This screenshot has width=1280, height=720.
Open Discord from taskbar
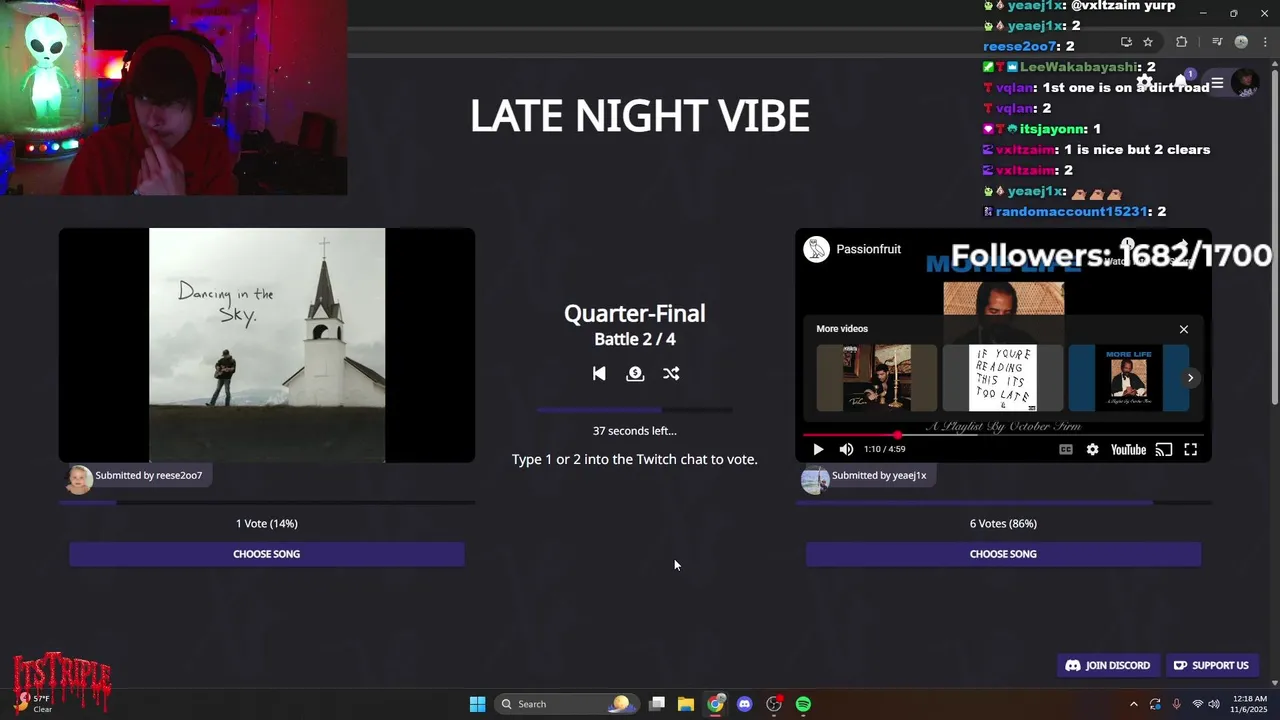pyautogui.click(x=744, y=704)
